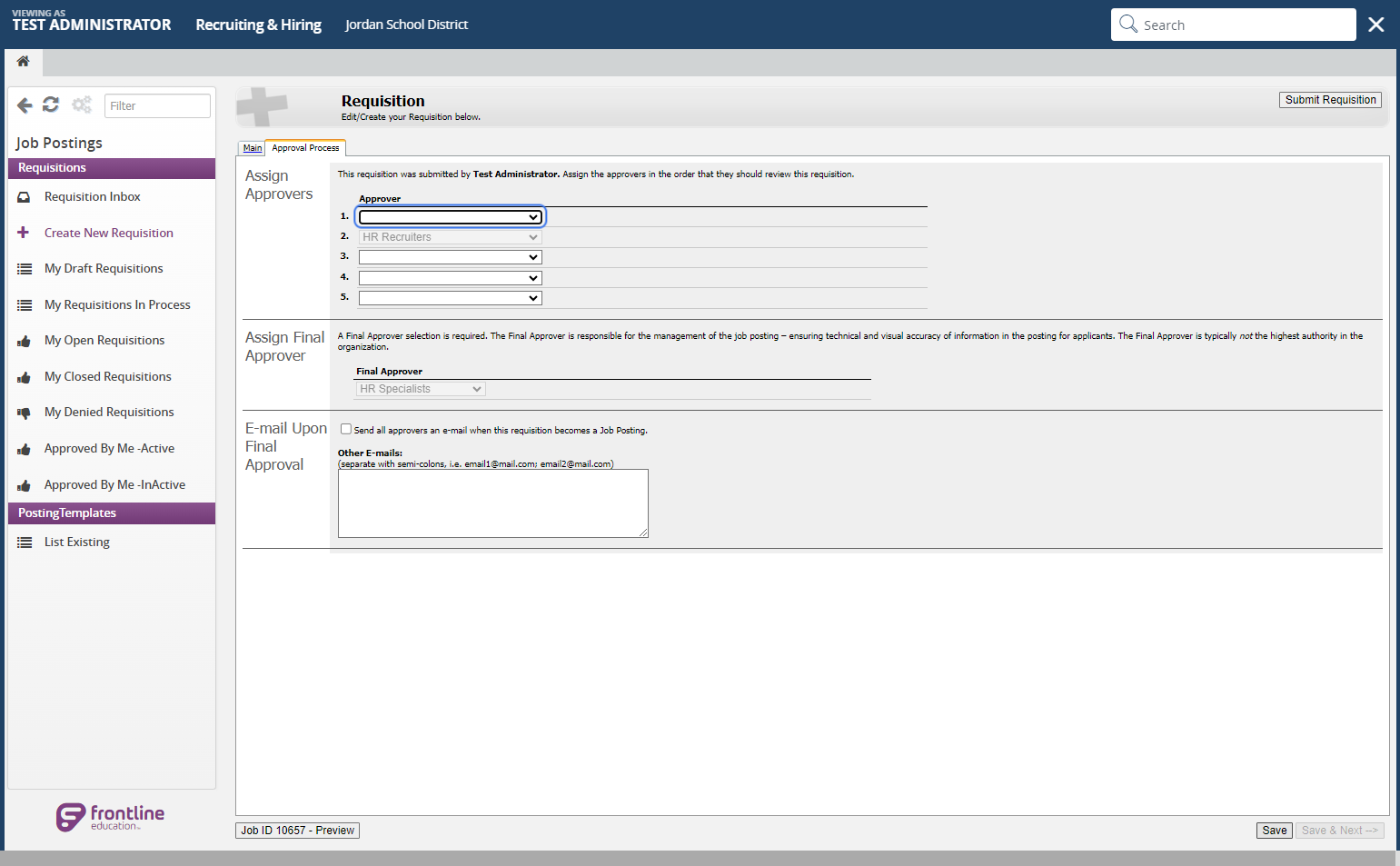
Task: Click thumbs-up icon beside My Open Requisitions
Action: (x=24, y=341)
